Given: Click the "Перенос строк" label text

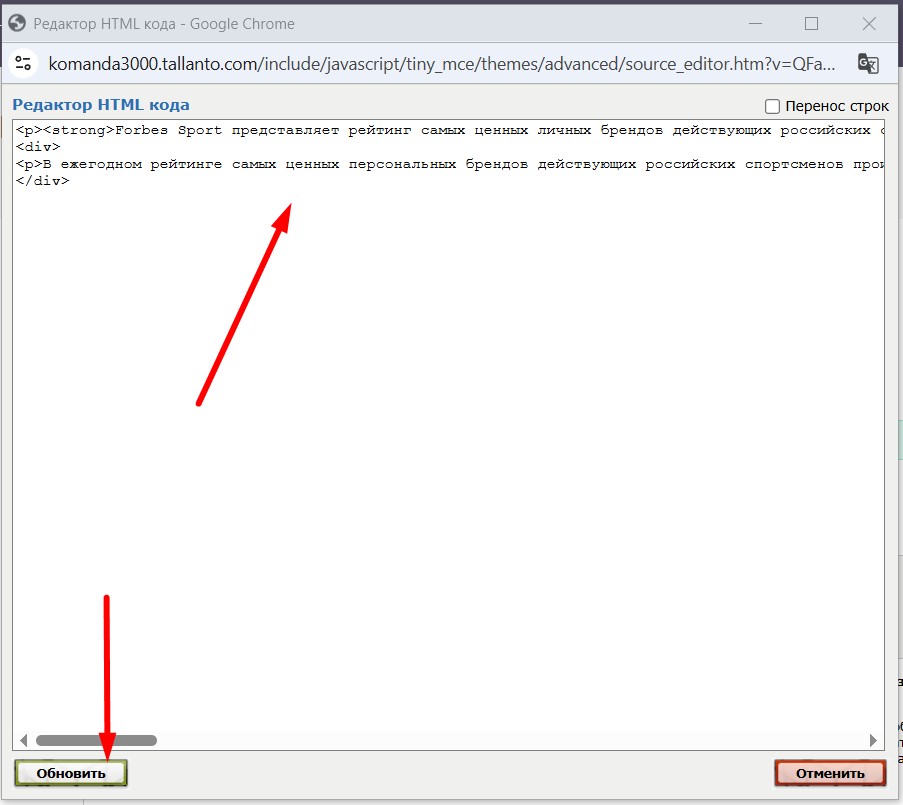Looking at the screenshot, I should pyautogui.click(x=836, y=106).
